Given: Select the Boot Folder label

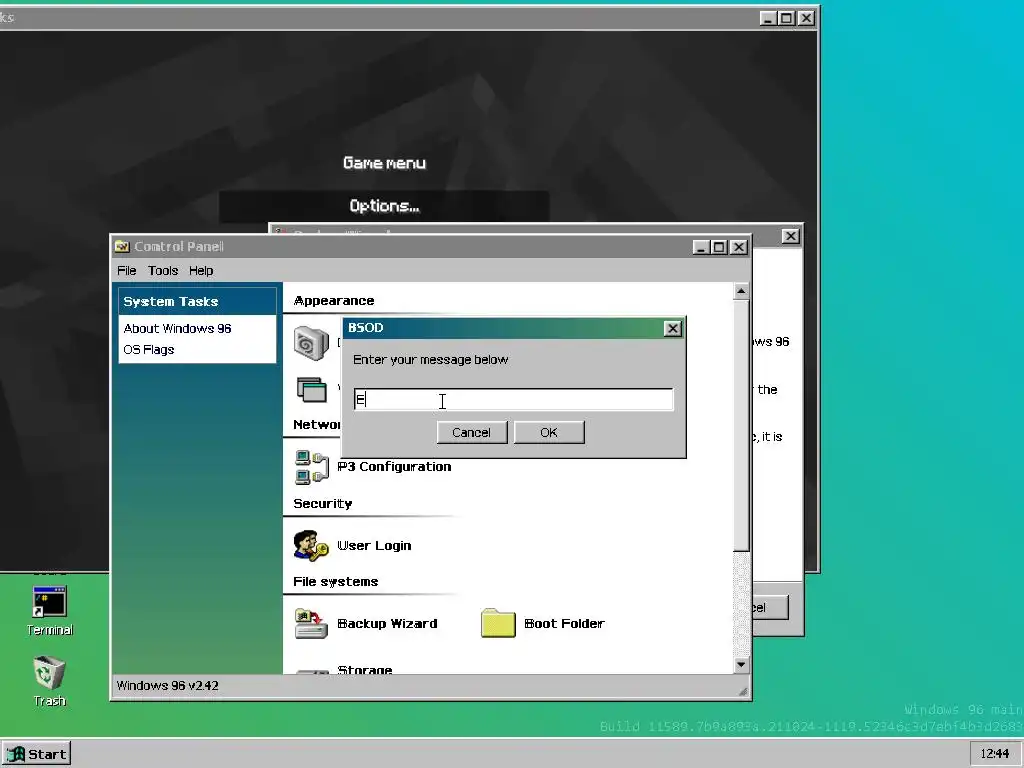Looking at the screenshot, I should click(564, 623).
